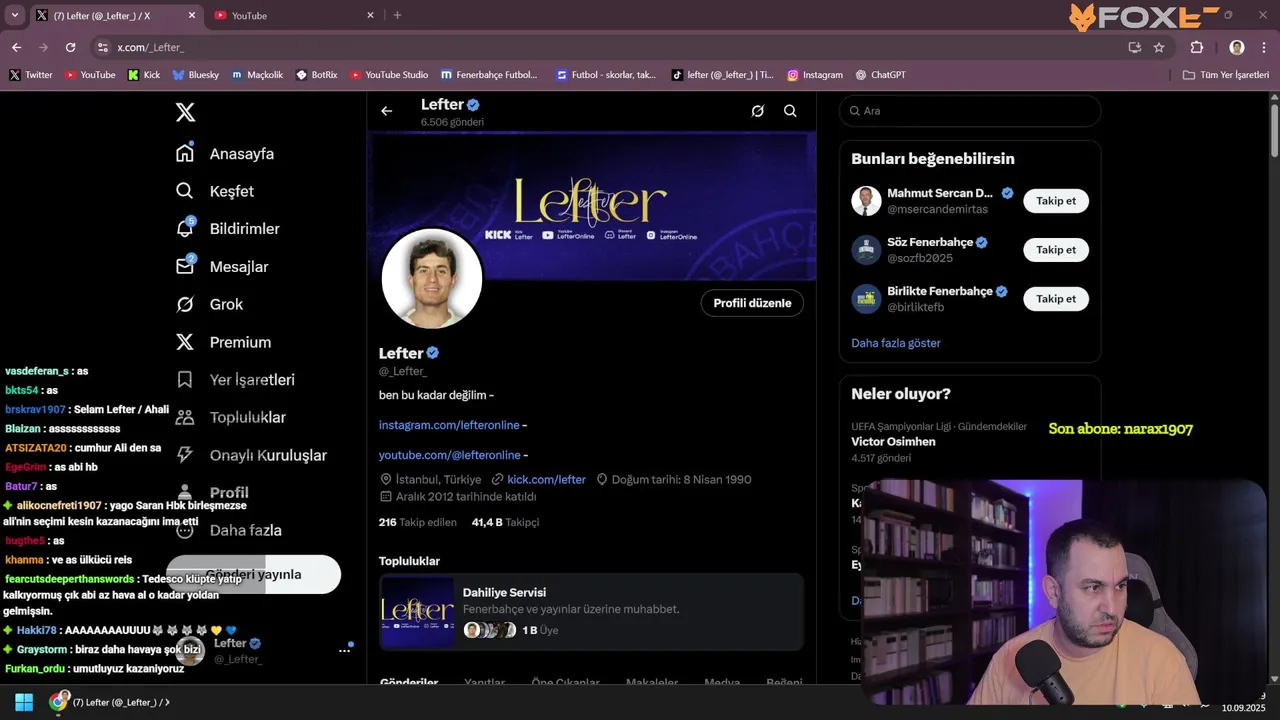This screenshot has width=1280, height=720.
Task: Go to Anasayfa in the sidebar
Action: point(225,153)
